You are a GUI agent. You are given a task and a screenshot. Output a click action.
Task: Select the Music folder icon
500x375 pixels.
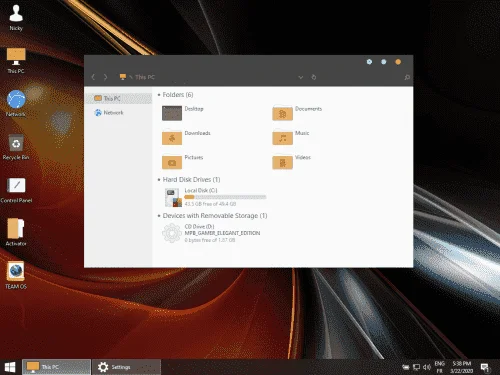[x=282, y=137]
